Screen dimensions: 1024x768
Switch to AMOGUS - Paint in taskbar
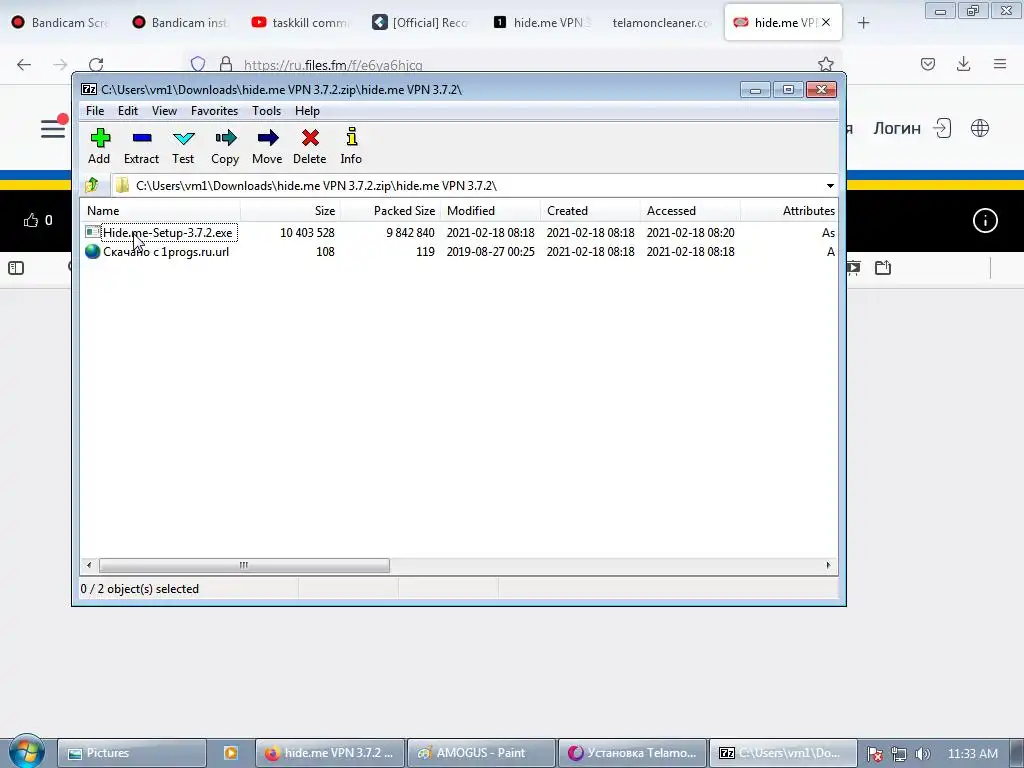481,753
